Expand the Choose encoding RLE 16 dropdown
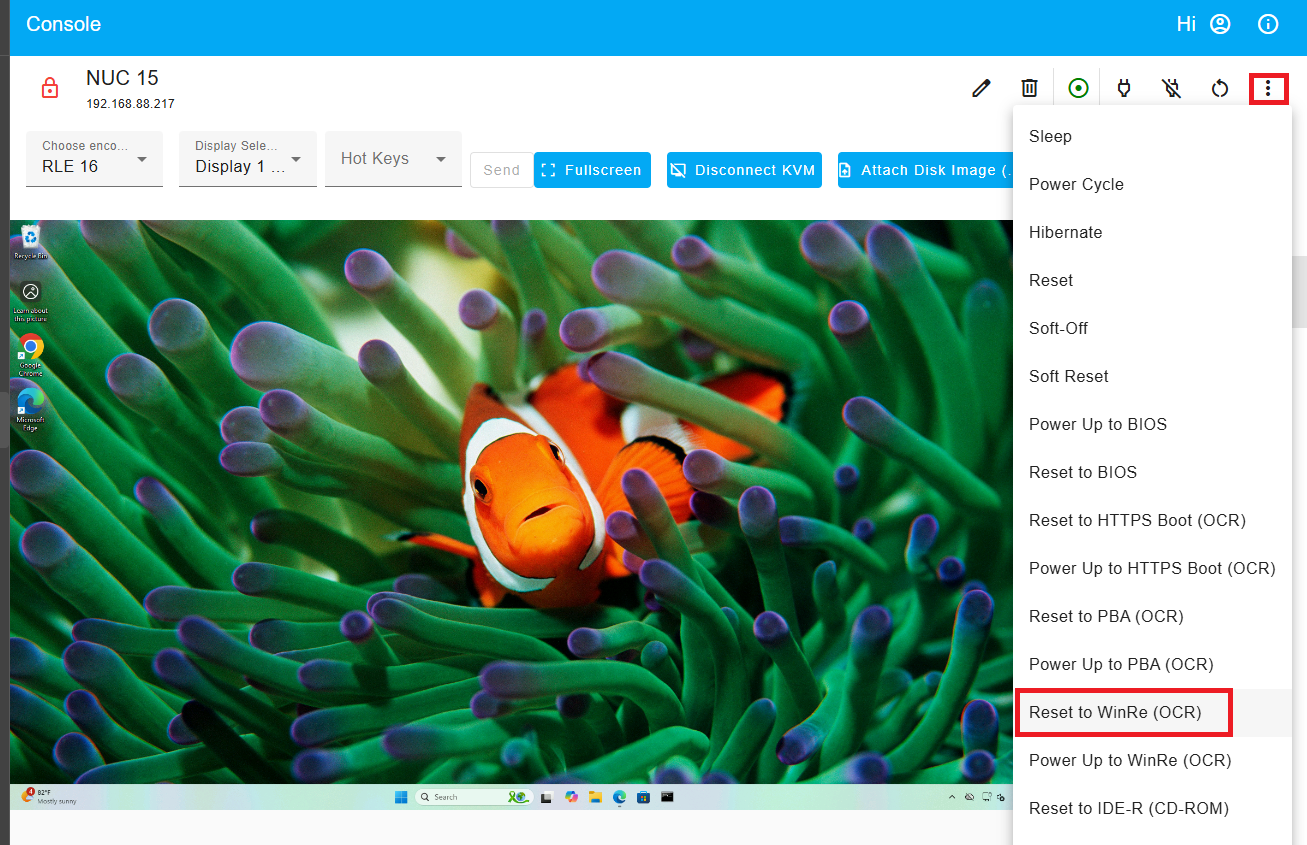 94,159
